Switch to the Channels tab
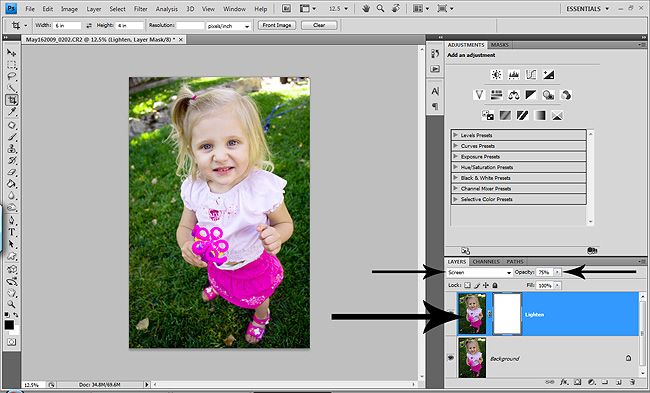This screenshot has height=393, width=650. pos(486,262)
